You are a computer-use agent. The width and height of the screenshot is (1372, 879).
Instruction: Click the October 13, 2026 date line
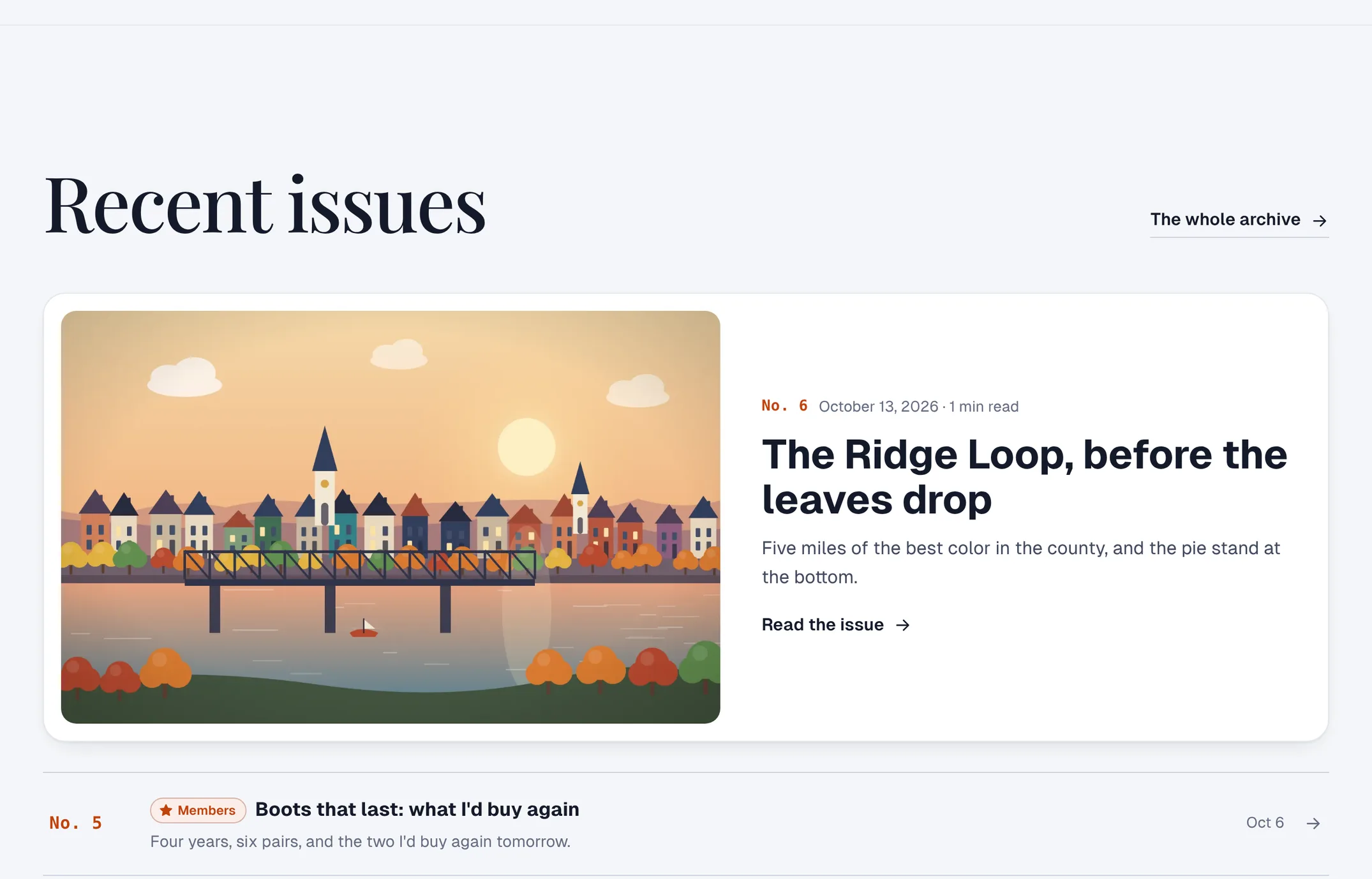pos(918,407)
